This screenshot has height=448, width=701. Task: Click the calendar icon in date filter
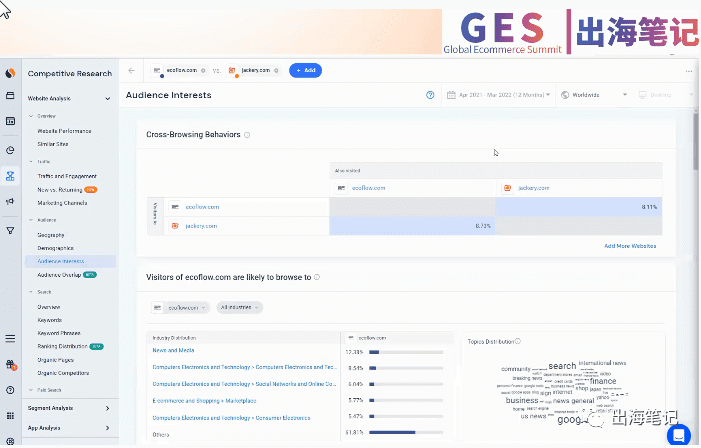(451, 95)
